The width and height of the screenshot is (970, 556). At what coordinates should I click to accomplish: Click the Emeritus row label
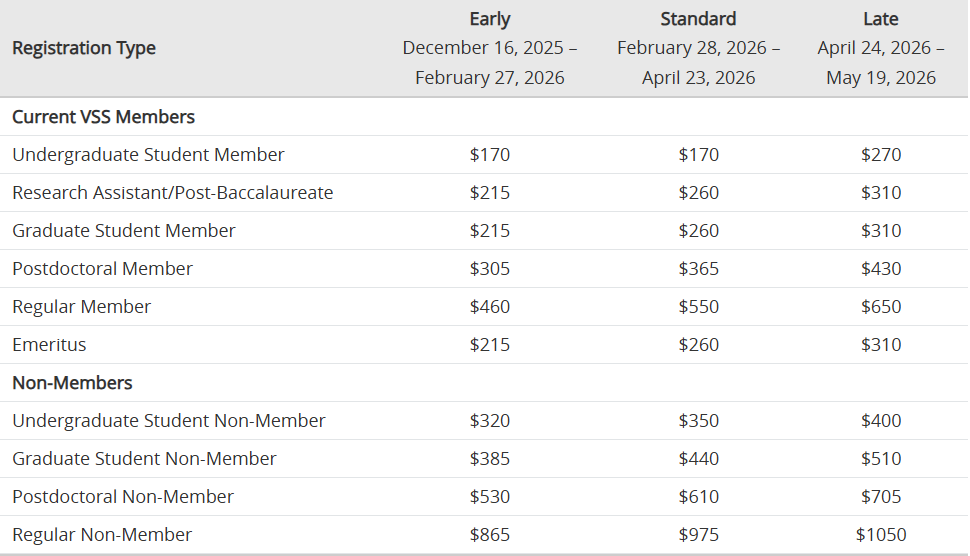point(49,345)
